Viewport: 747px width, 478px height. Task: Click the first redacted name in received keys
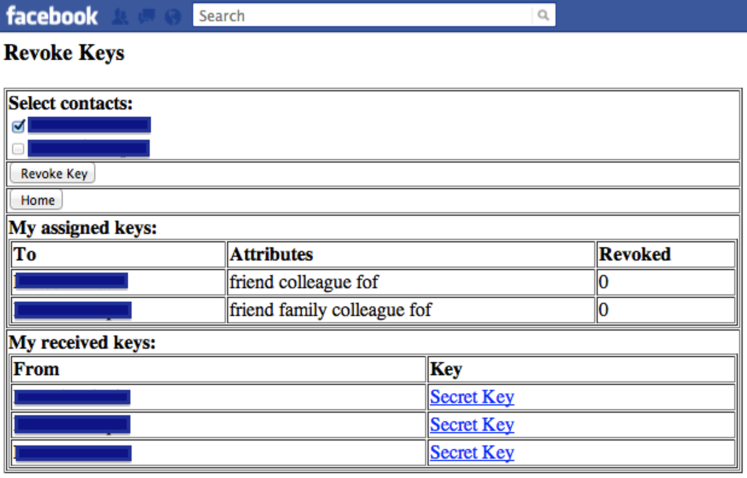(x=72, y=397)
